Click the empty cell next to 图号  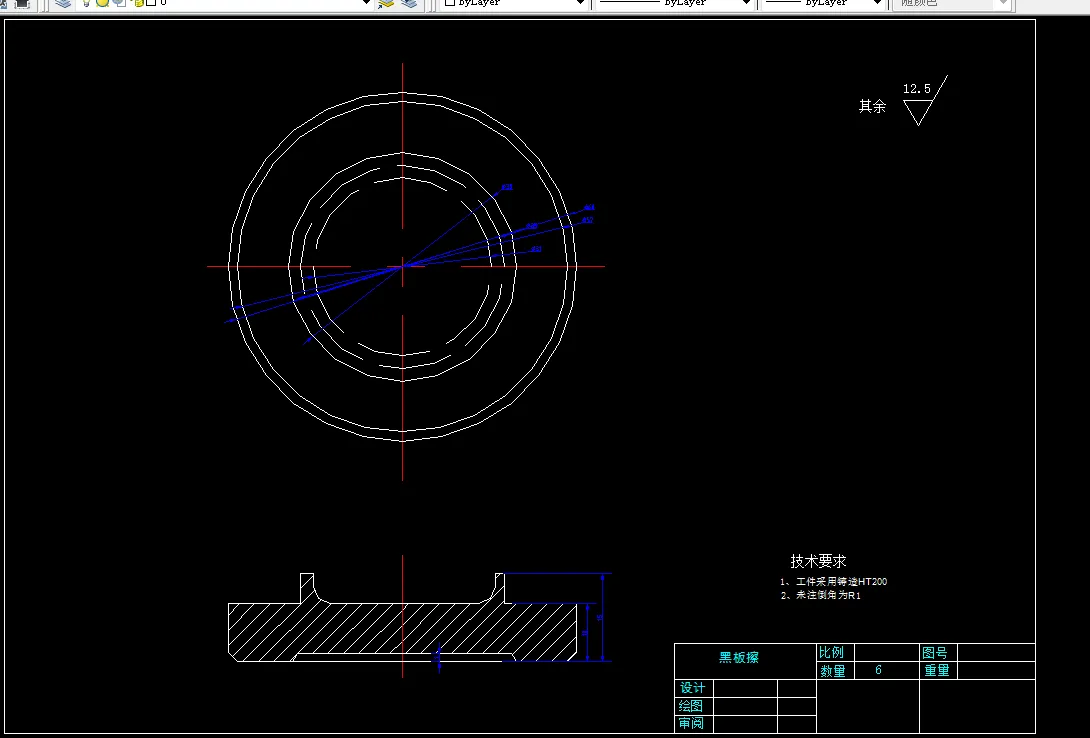coord(997,653)
